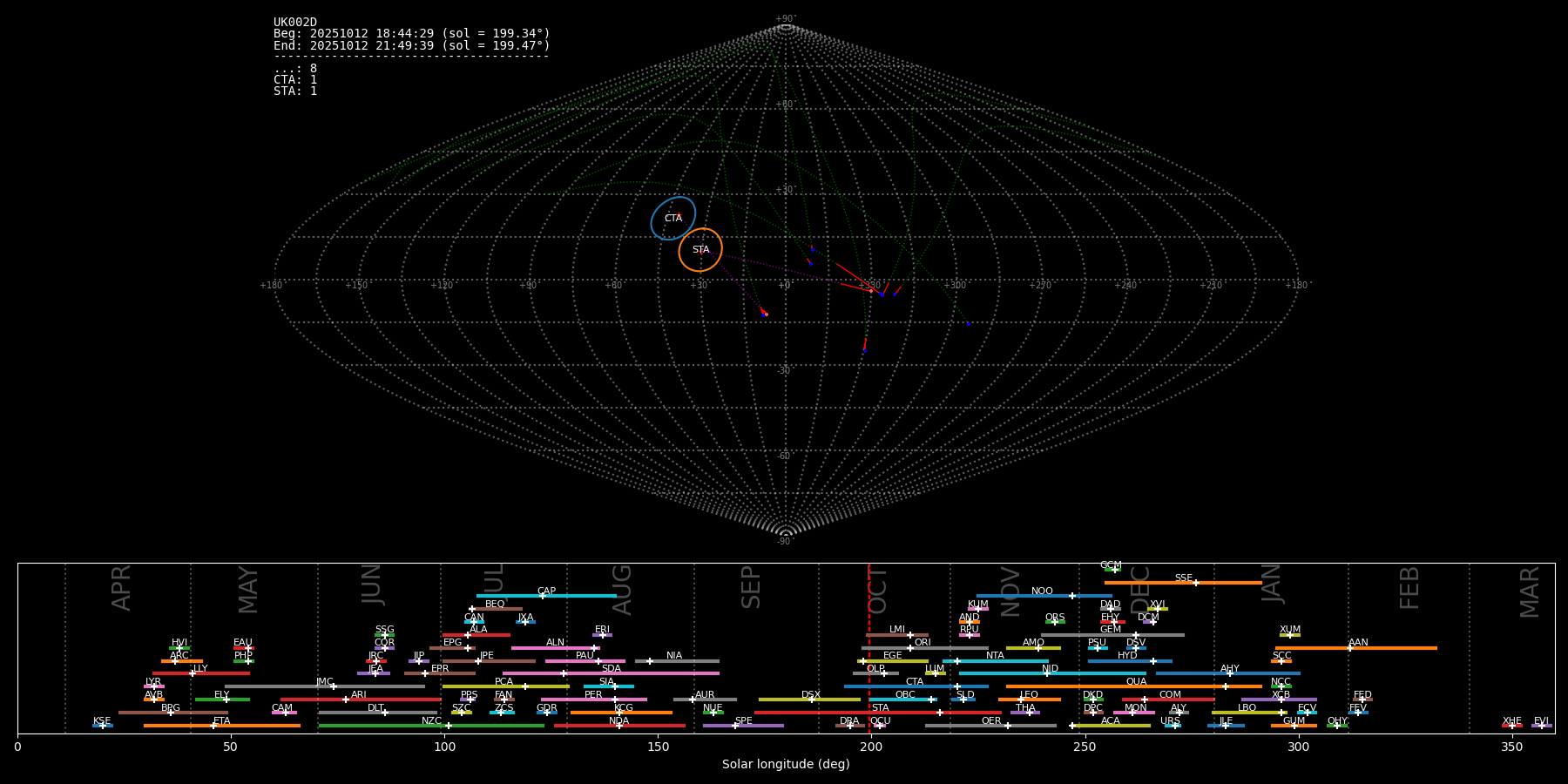Click the OLP shower label in timeline
1568x784 pixels.
(875, 669)
